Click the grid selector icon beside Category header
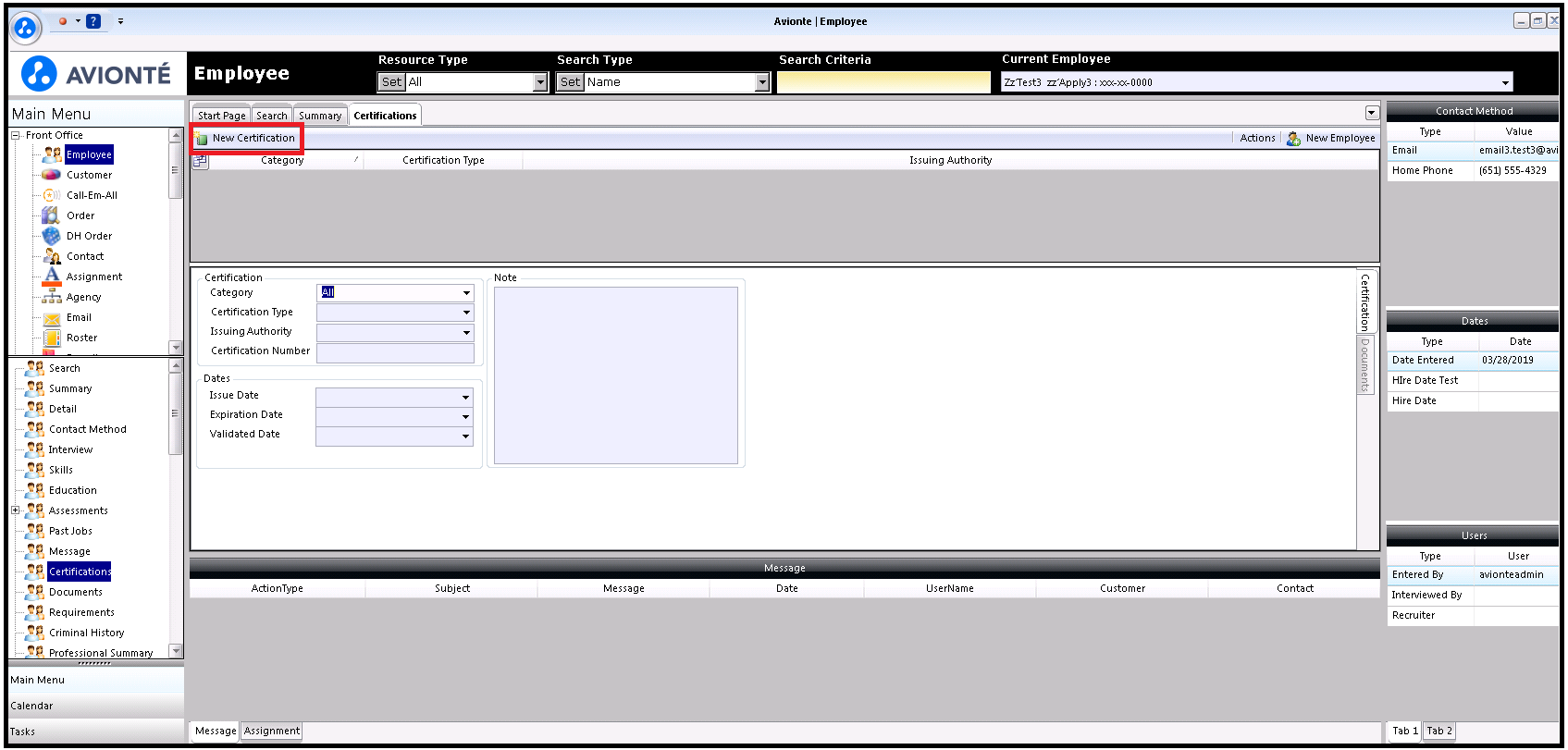The width and height of the screenshot is (1568, 750). coord(200,160)
